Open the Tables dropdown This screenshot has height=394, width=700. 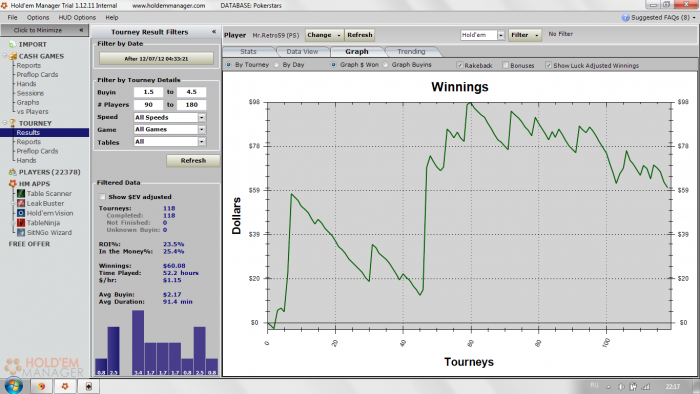tap(202, 141)
